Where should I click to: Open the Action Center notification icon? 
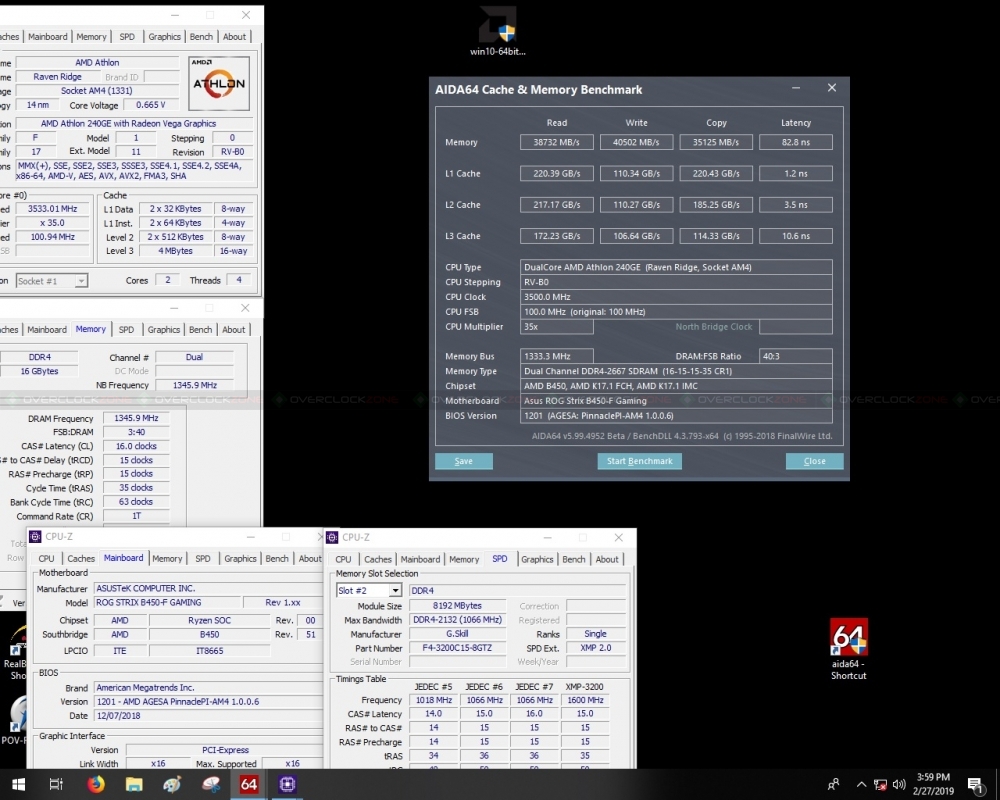[x=977, y=784]
